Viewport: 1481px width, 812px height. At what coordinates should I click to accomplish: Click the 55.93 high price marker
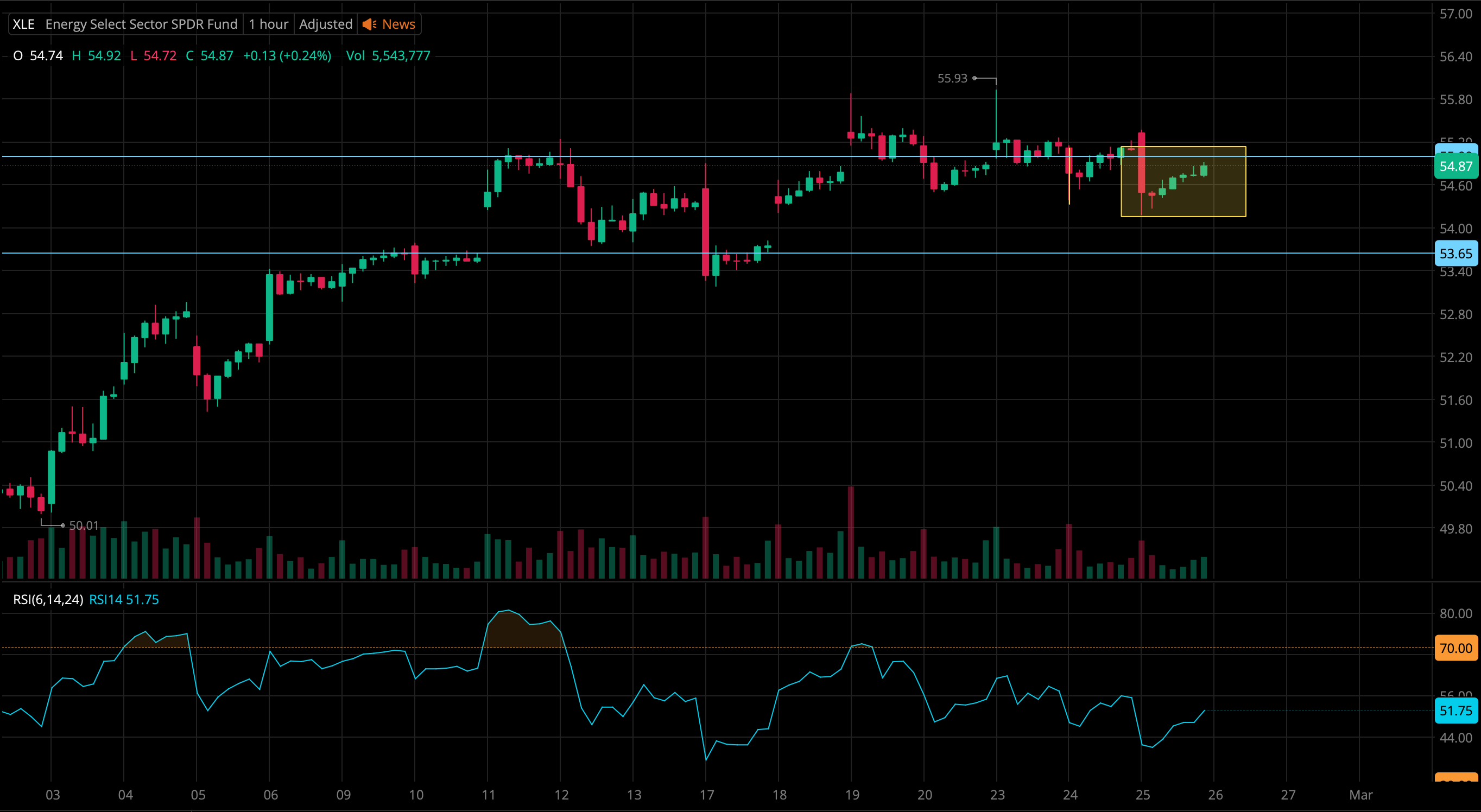(x=952, y=78)
